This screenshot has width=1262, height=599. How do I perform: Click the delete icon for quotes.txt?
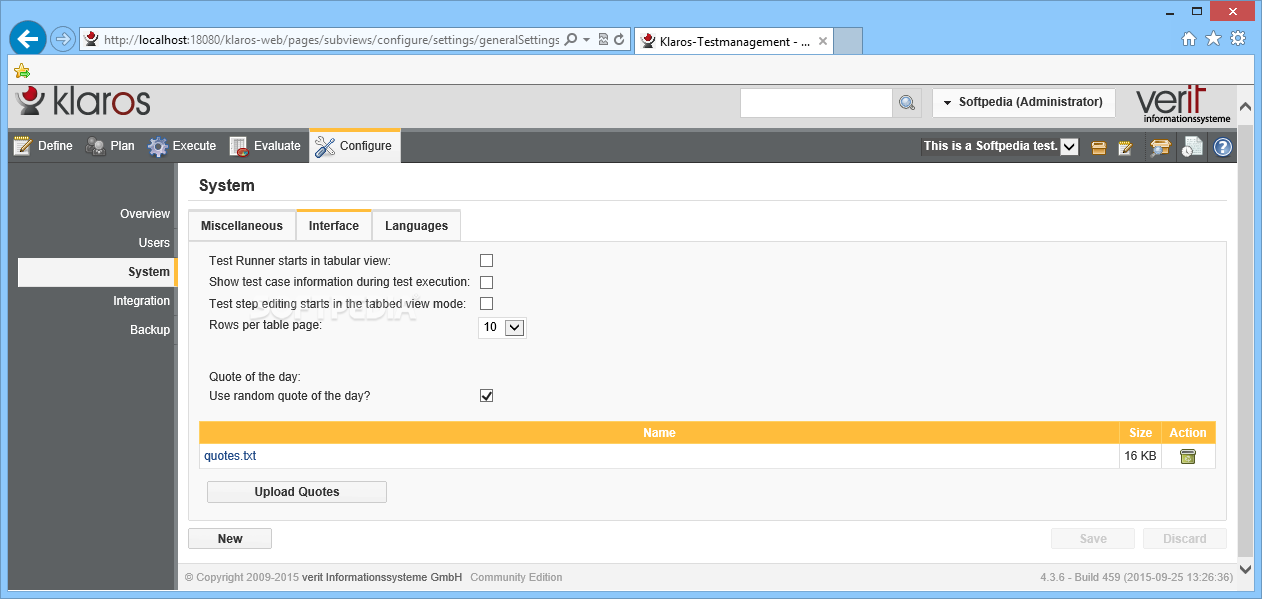click(1188, 456)
